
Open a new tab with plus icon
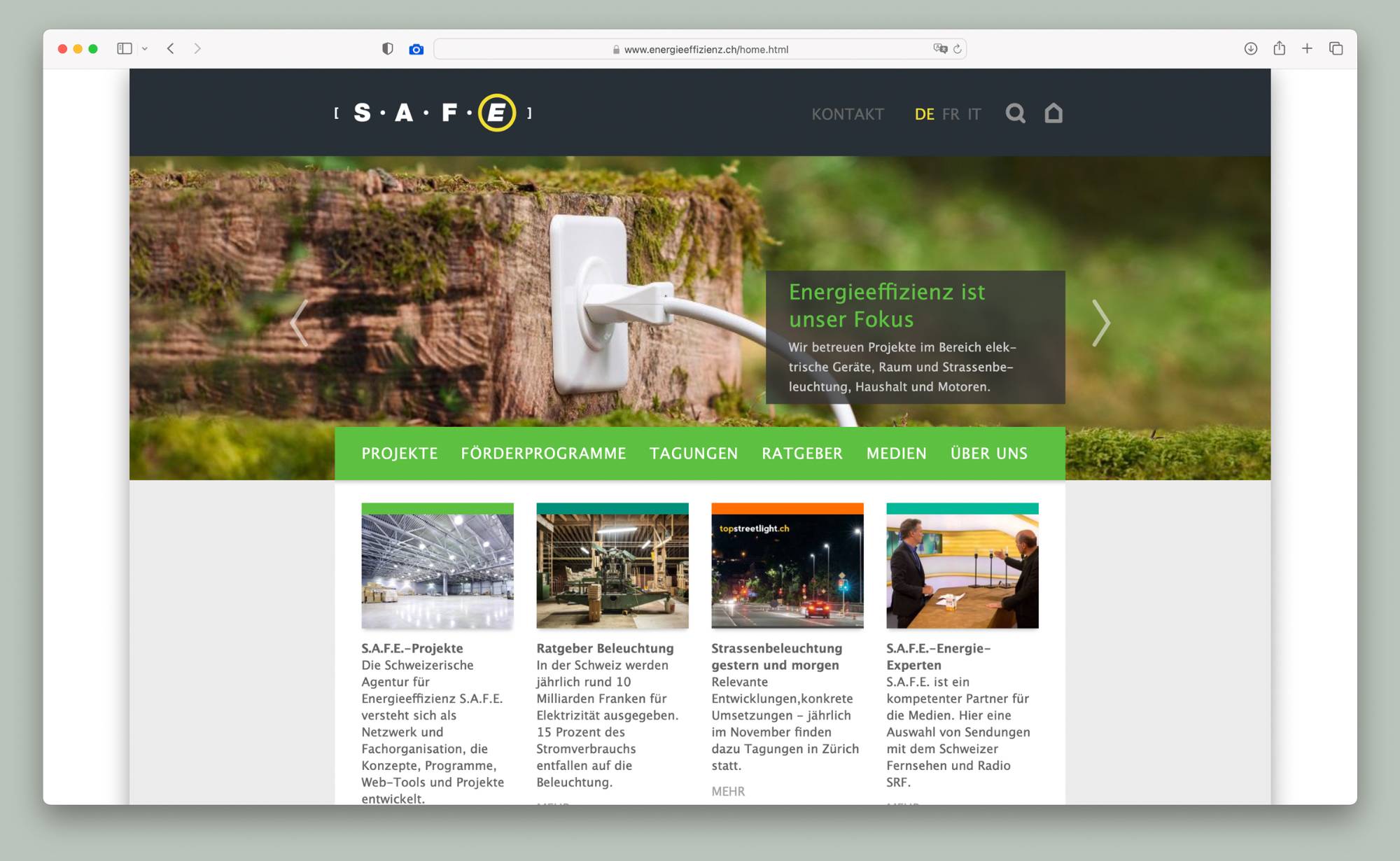coord(1307,48)
